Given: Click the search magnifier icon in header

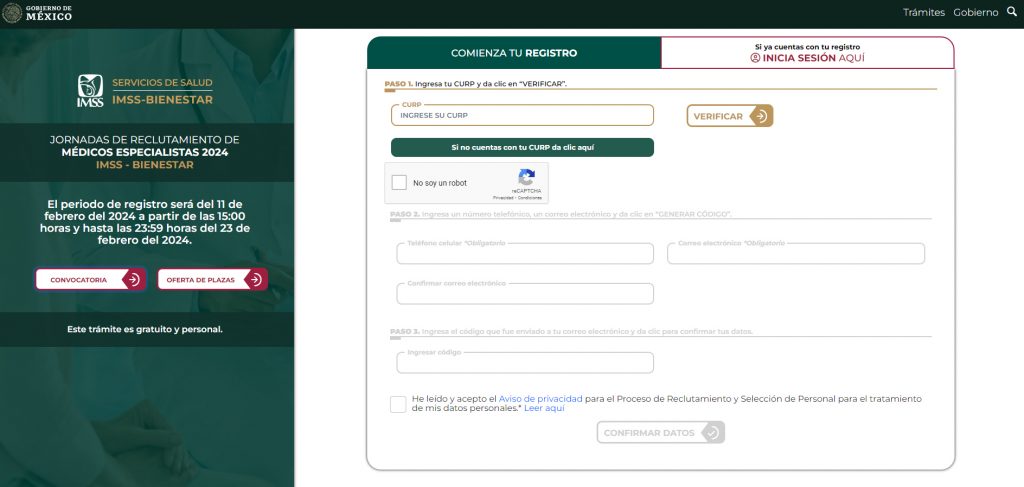Looking at the screenshot, I should (1011, 12).
